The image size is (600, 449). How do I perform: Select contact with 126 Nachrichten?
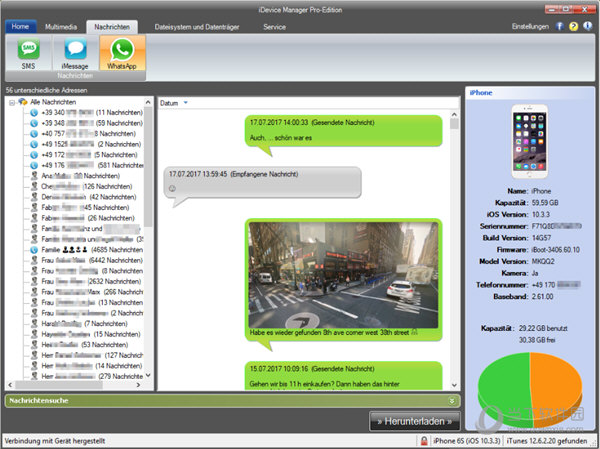[87, 186]
